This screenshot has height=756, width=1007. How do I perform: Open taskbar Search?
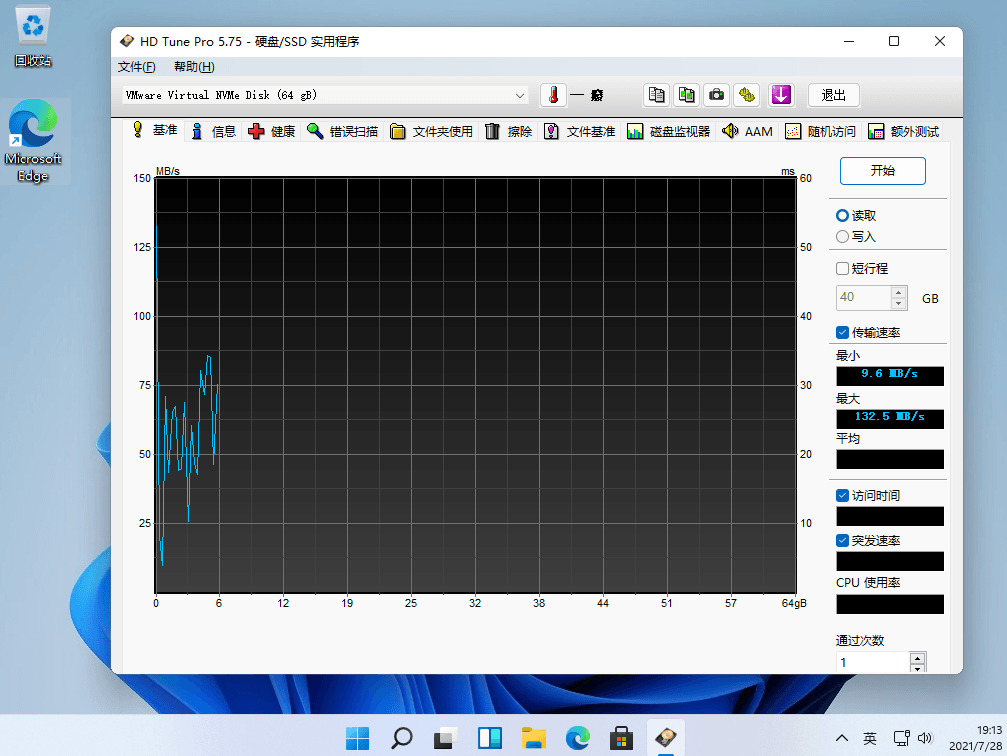click(401, 738)
